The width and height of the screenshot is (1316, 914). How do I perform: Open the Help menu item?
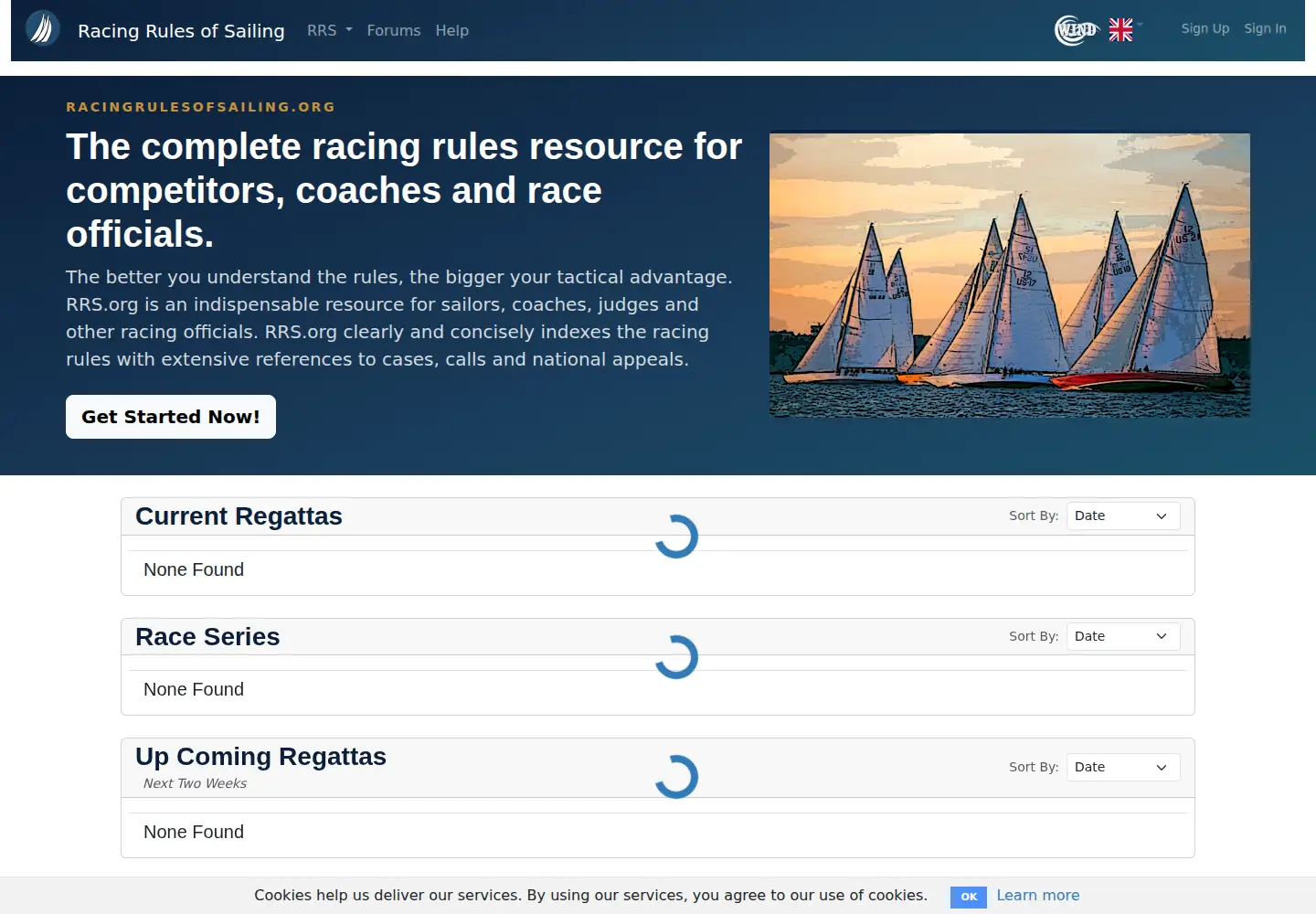(x=451, y=30)
